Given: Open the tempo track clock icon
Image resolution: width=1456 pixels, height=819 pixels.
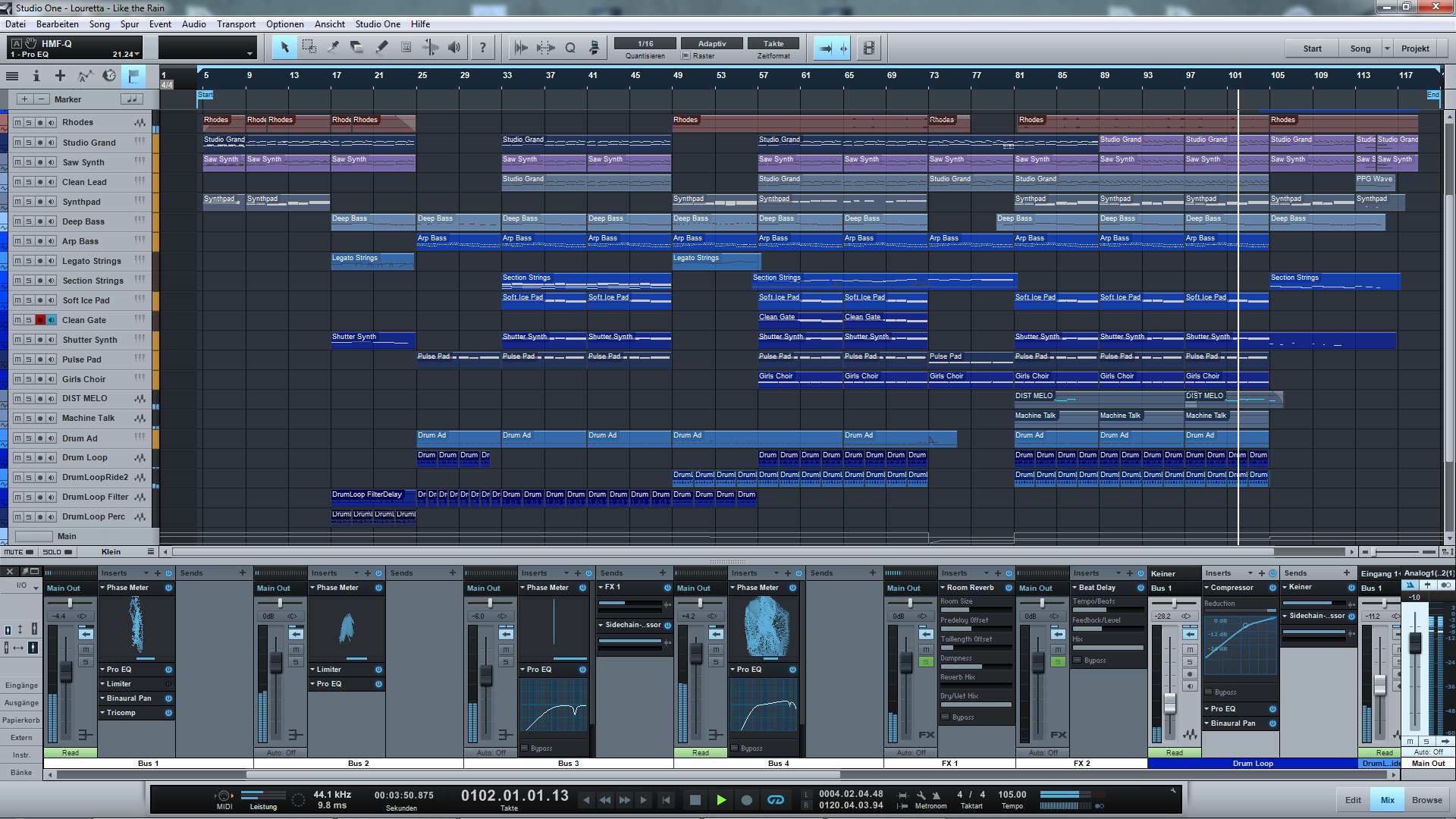Looking at the screenshot, I should 109,76.
